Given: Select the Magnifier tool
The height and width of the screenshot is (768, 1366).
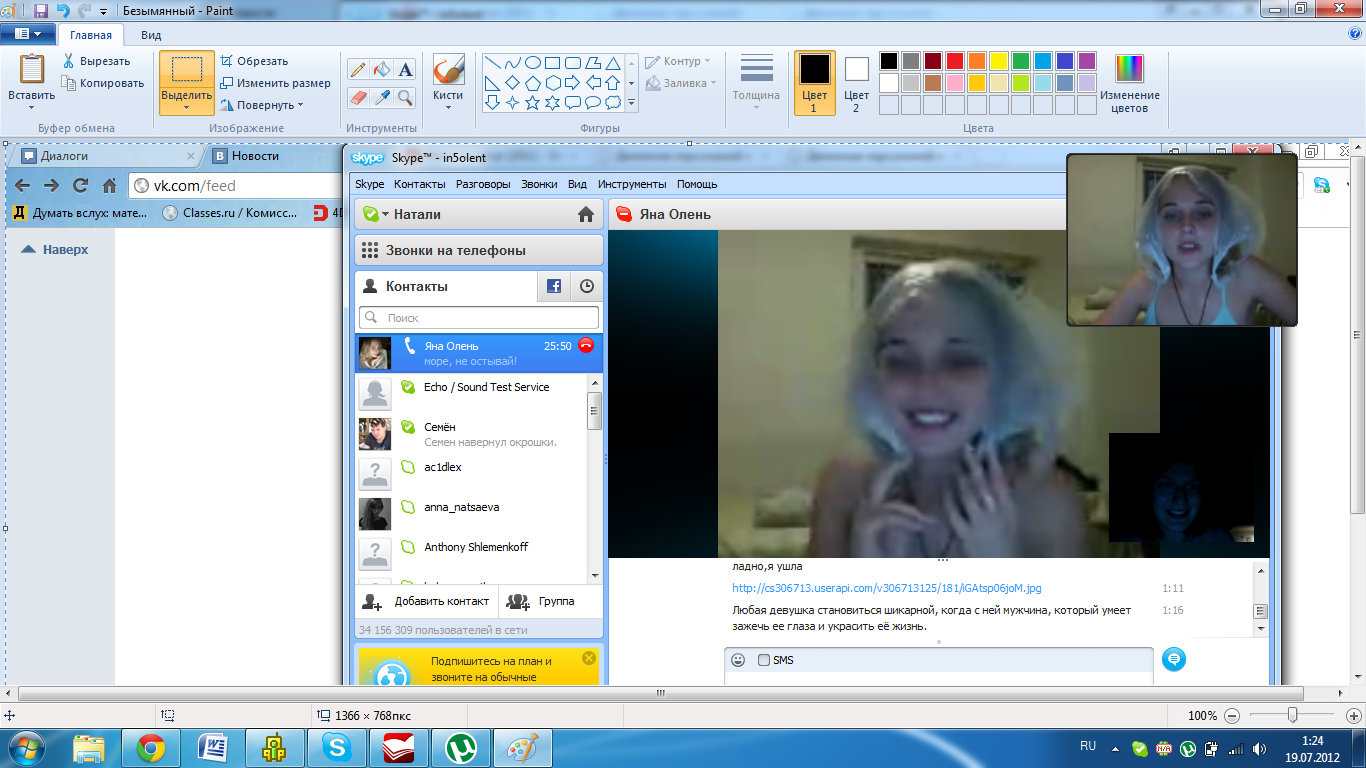Looking at the screenshot, I should 405,97.
